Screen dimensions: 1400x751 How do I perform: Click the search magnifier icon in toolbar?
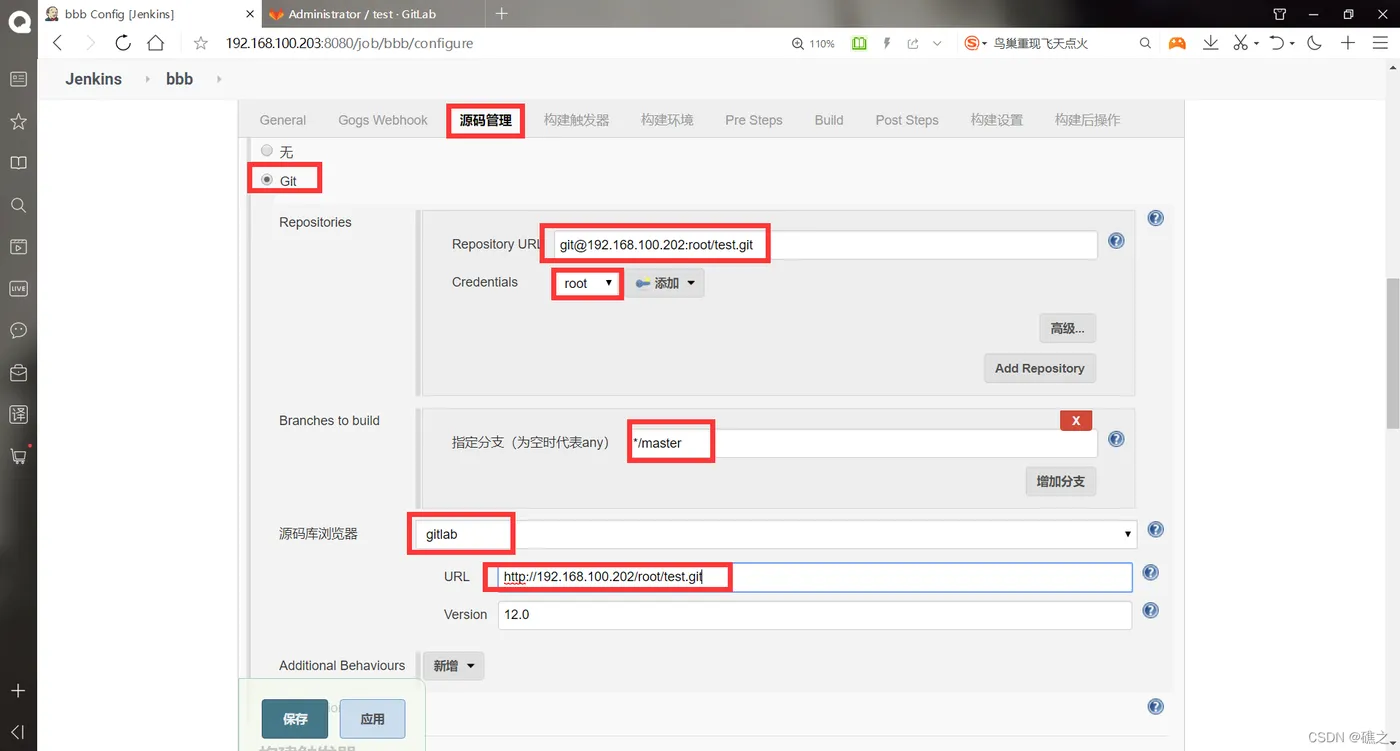[1145, 43]
